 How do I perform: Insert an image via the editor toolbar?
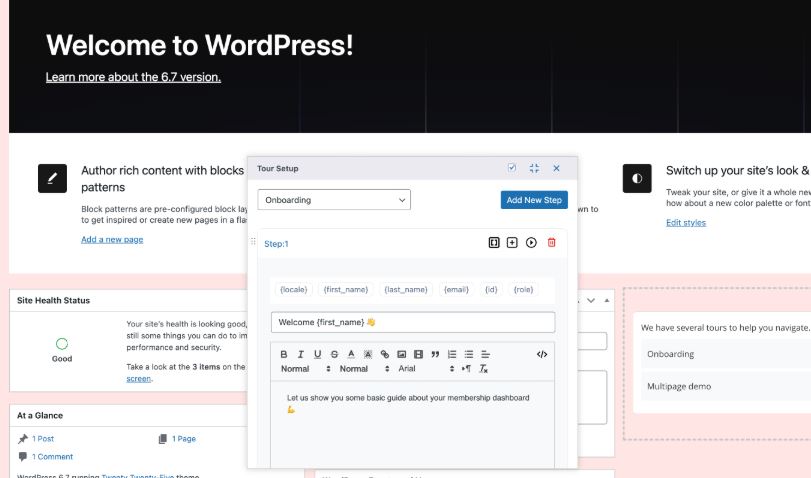pos(401,354)
